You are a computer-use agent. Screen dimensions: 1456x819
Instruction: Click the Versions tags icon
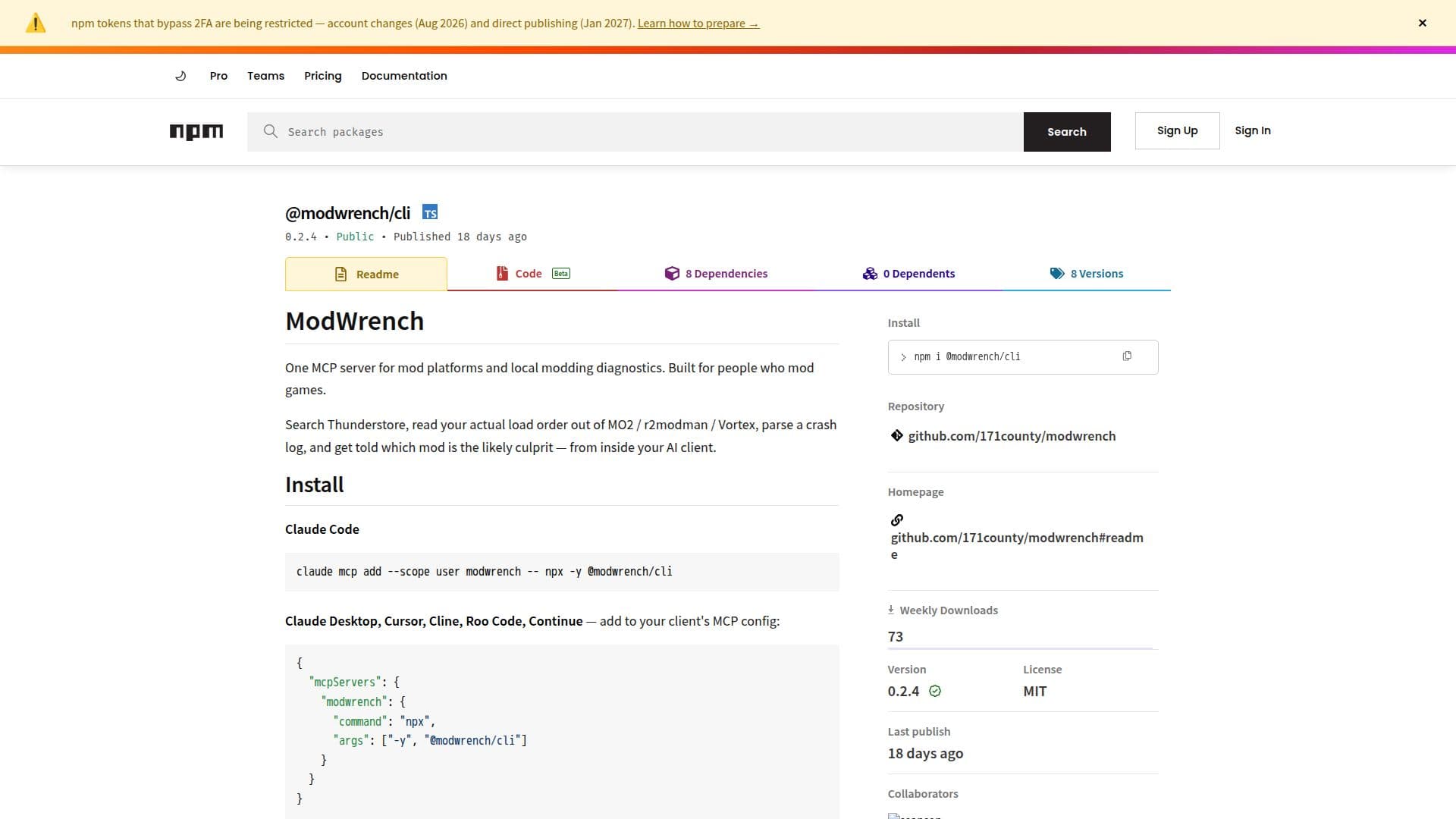1057,273
